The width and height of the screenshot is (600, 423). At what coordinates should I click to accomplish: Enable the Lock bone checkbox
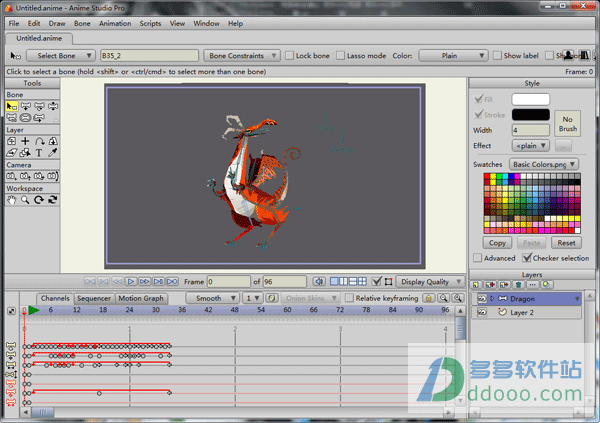290,56
